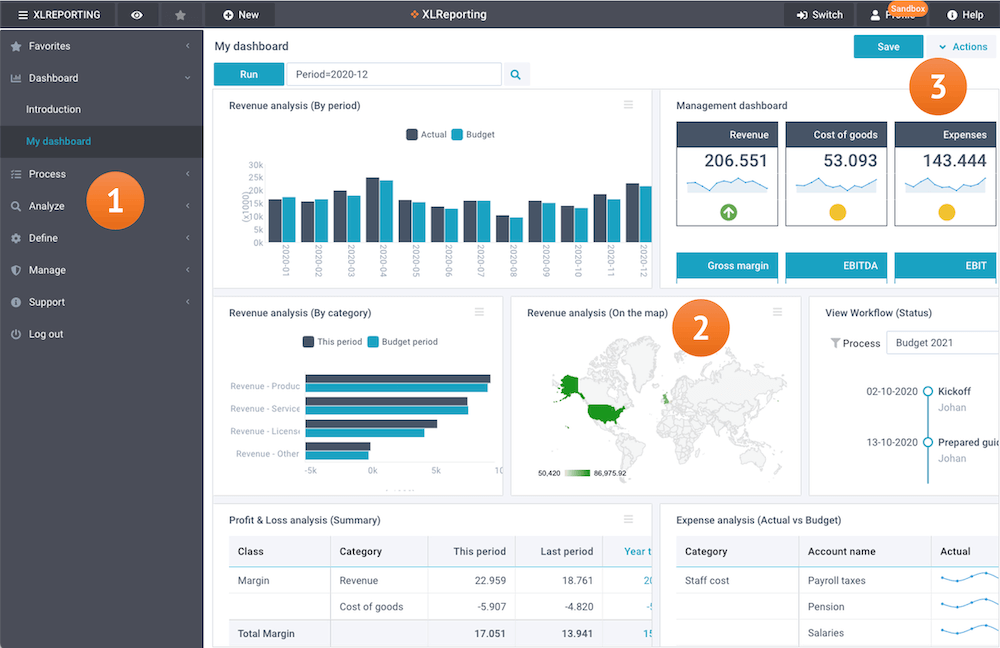
Task: Click the This period column header
Action: click(471, 551)
